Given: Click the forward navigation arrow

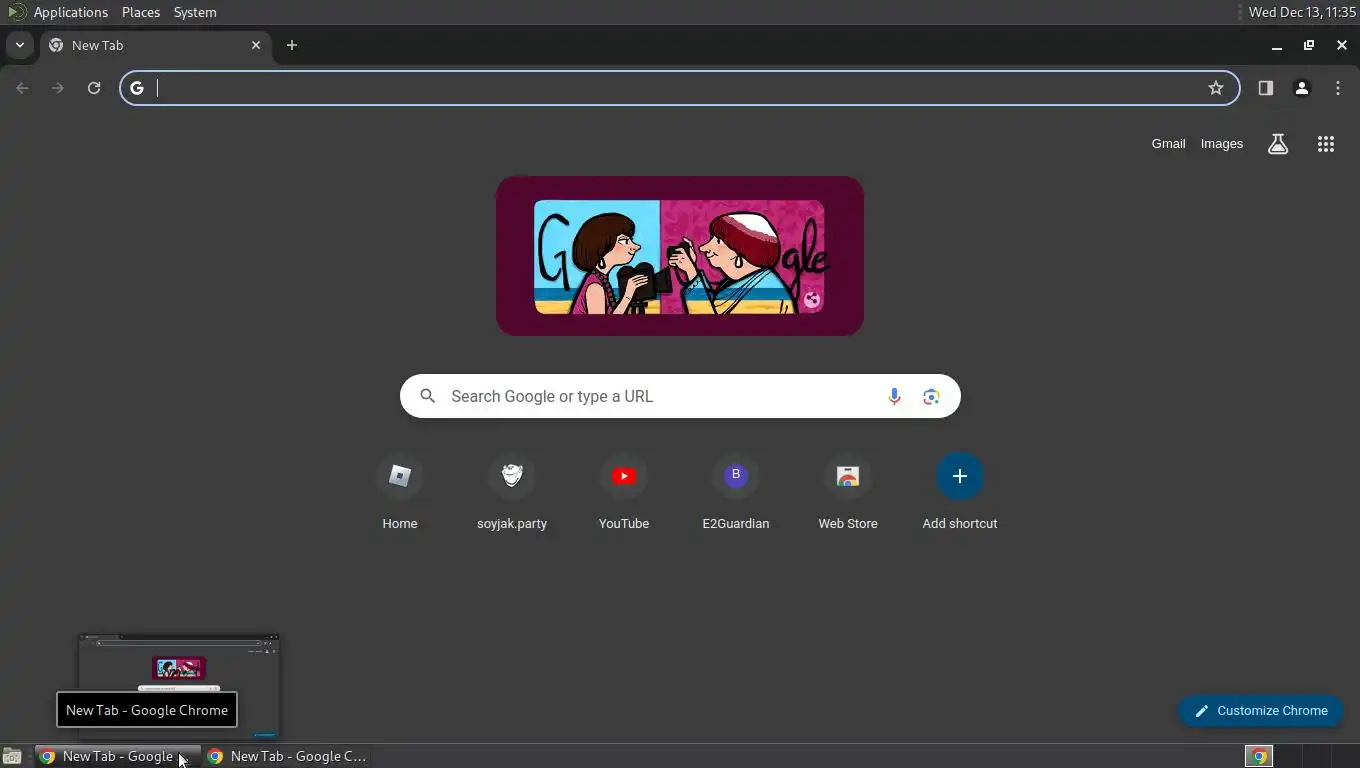Looking at the screenshot, I should [x=58, y=88].
